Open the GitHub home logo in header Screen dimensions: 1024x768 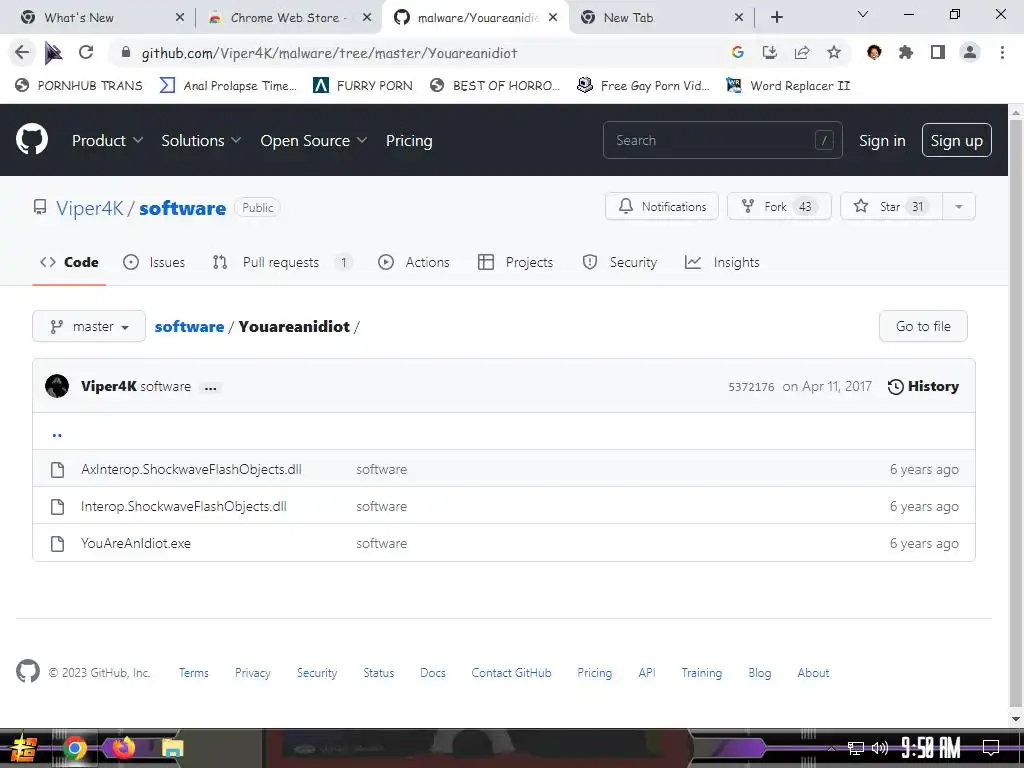[x=31, y=139]
